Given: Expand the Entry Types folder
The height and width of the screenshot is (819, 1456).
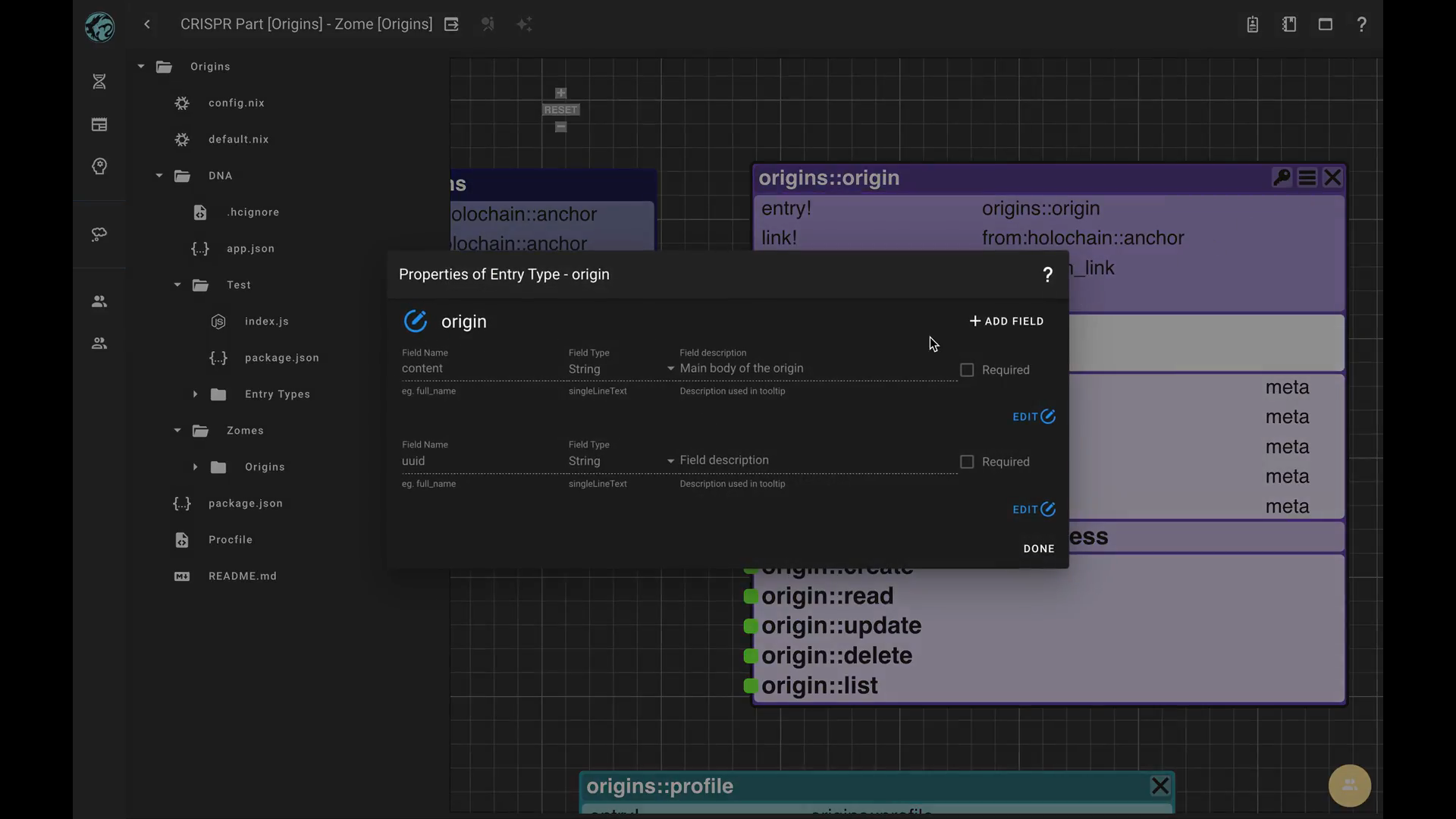Looking at the screenshot, I should coord(195,394).
